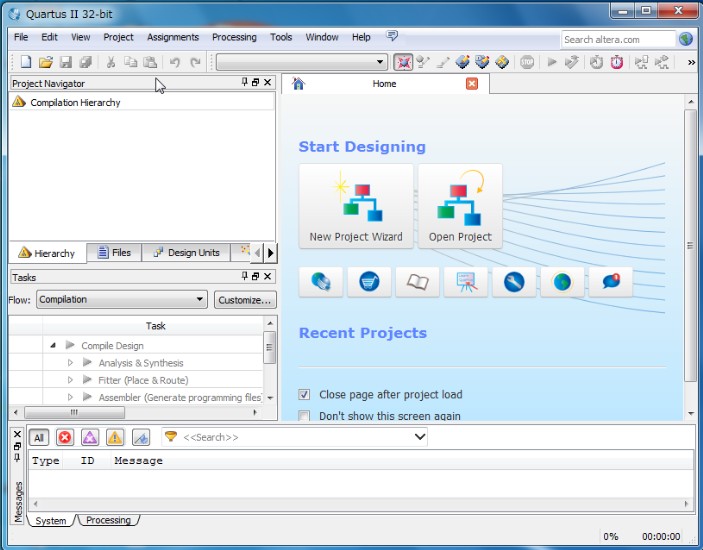Click the Undo arrow icon
The width and height of the screenshot is (703, 550).
[x=175, y=62]
